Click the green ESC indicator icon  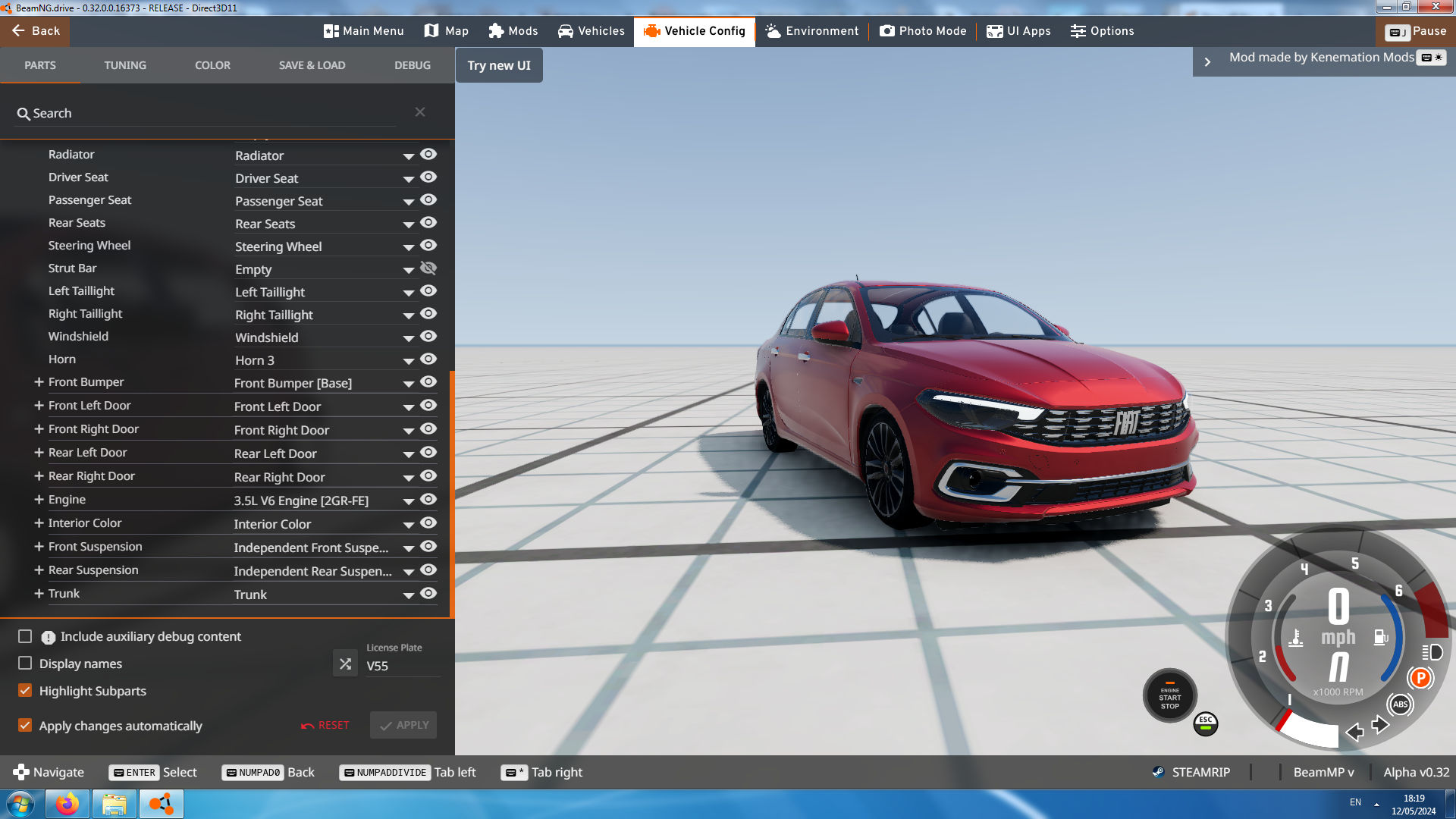(1206, 724)
